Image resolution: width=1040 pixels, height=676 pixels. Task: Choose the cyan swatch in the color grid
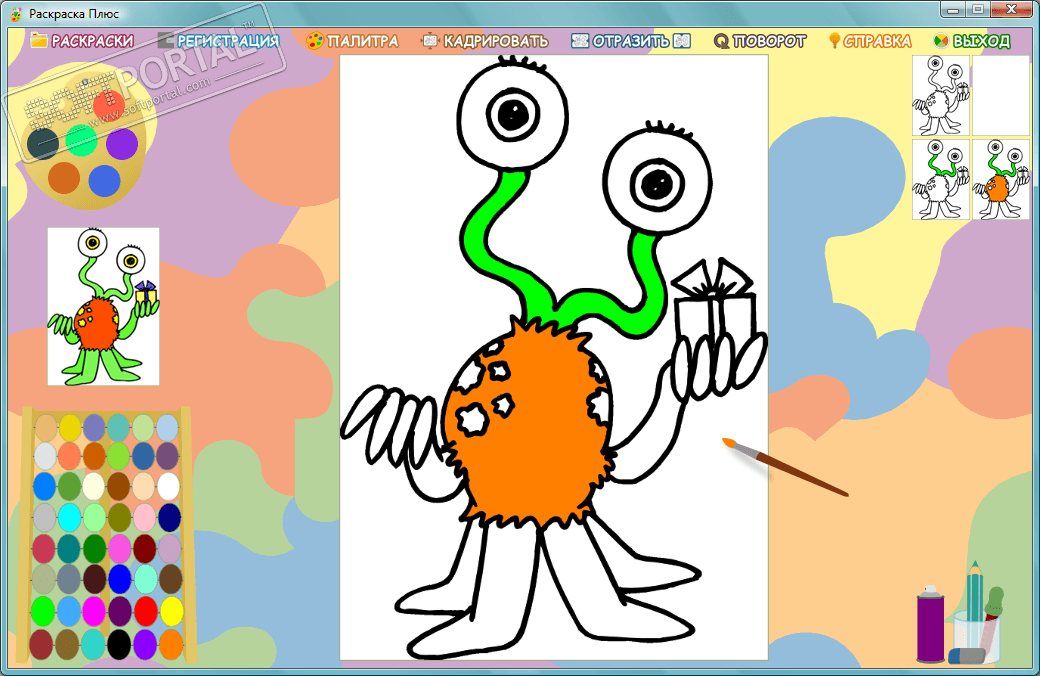coord(70,517)
